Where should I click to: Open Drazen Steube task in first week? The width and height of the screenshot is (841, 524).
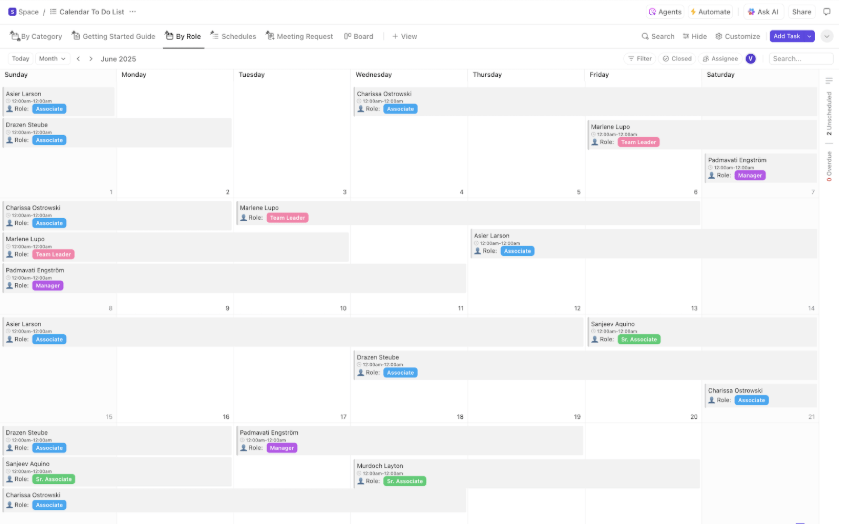(x=117, y=132)
